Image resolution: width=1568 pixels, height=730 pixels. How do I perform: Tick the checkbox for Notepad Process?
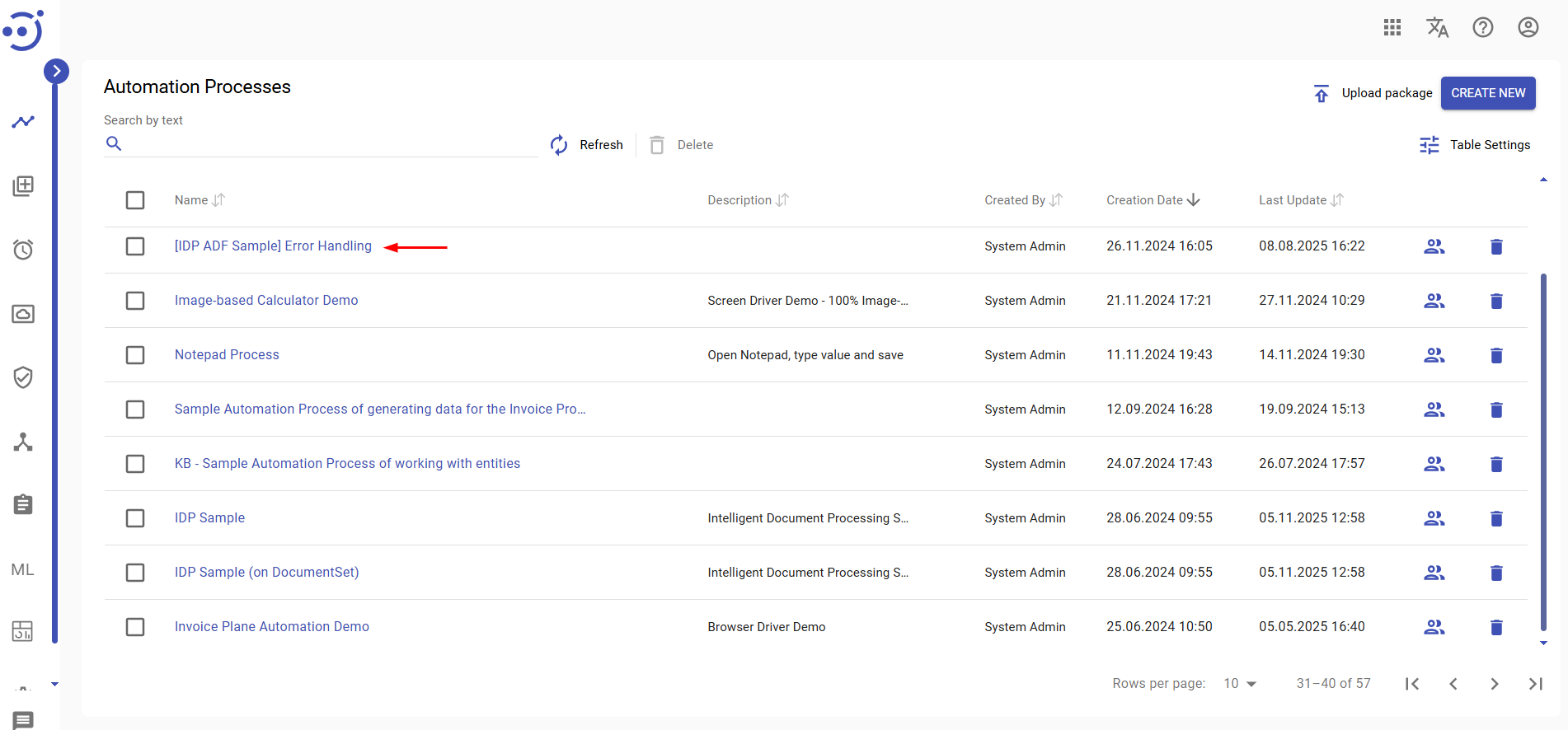[x=135, y=355]
